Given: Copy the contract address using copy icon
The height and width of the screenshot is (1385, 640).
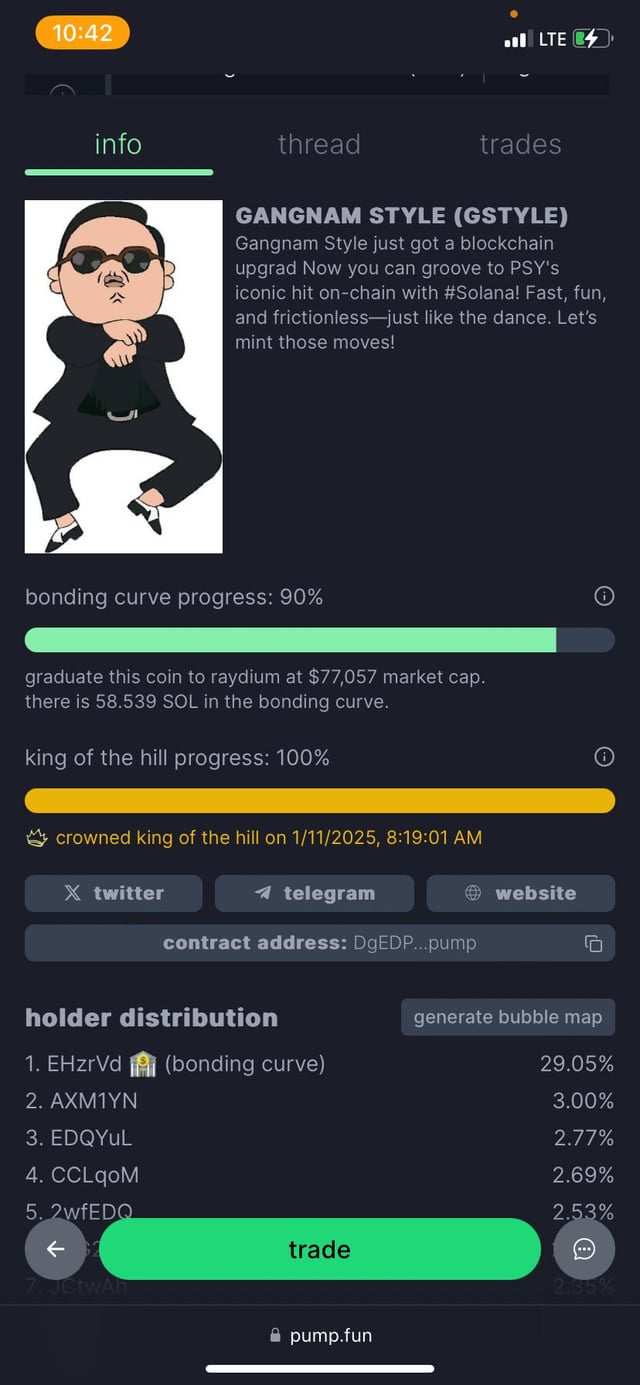Looking at the screenshot, I should click(593, 943).
